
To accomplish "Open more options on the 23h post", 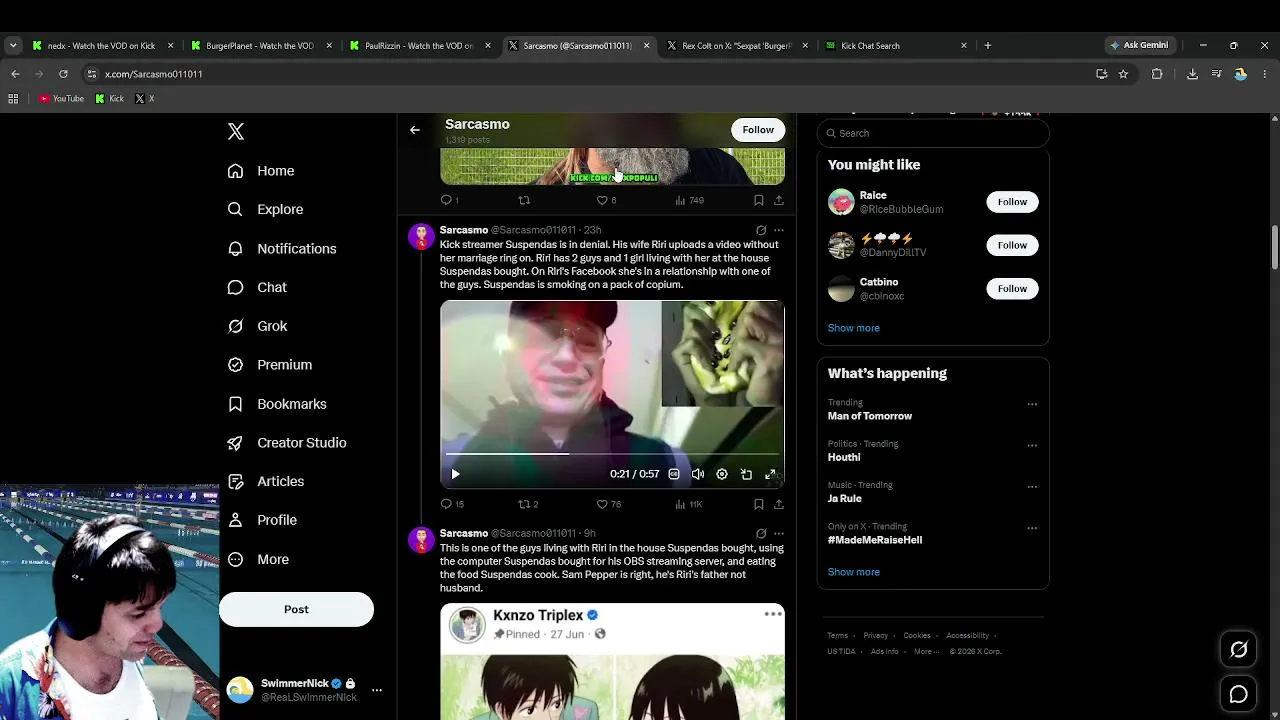I will coord(779,230).
